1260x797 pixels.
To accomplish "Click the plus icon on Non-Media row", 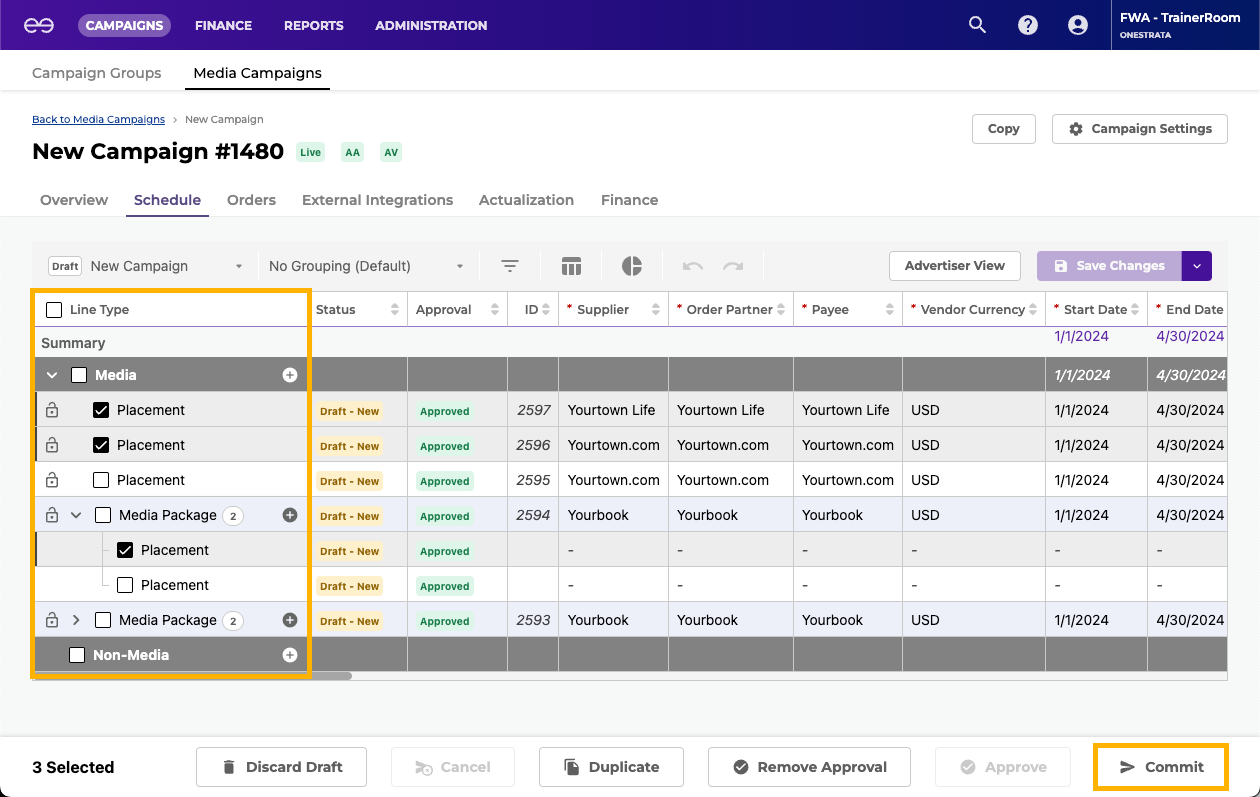I will [289, 655].
